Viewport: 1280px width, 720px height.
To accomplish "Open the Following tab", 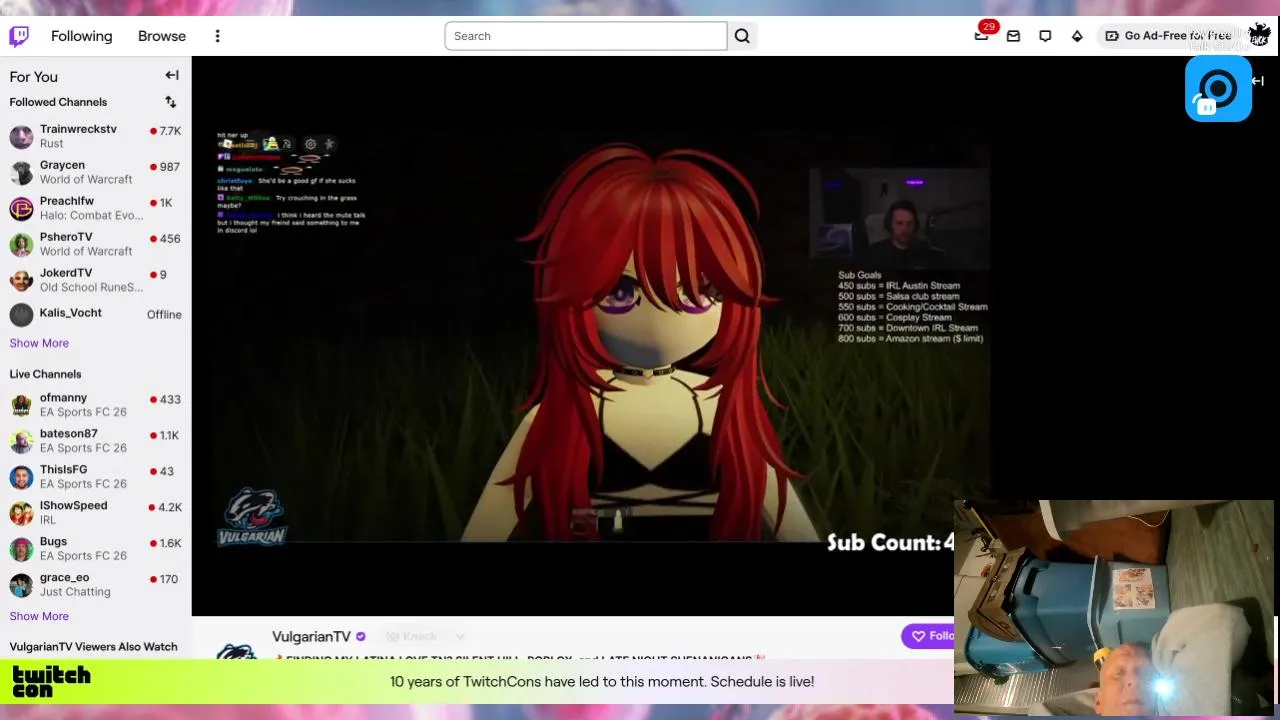I will (x=82, y=36).
